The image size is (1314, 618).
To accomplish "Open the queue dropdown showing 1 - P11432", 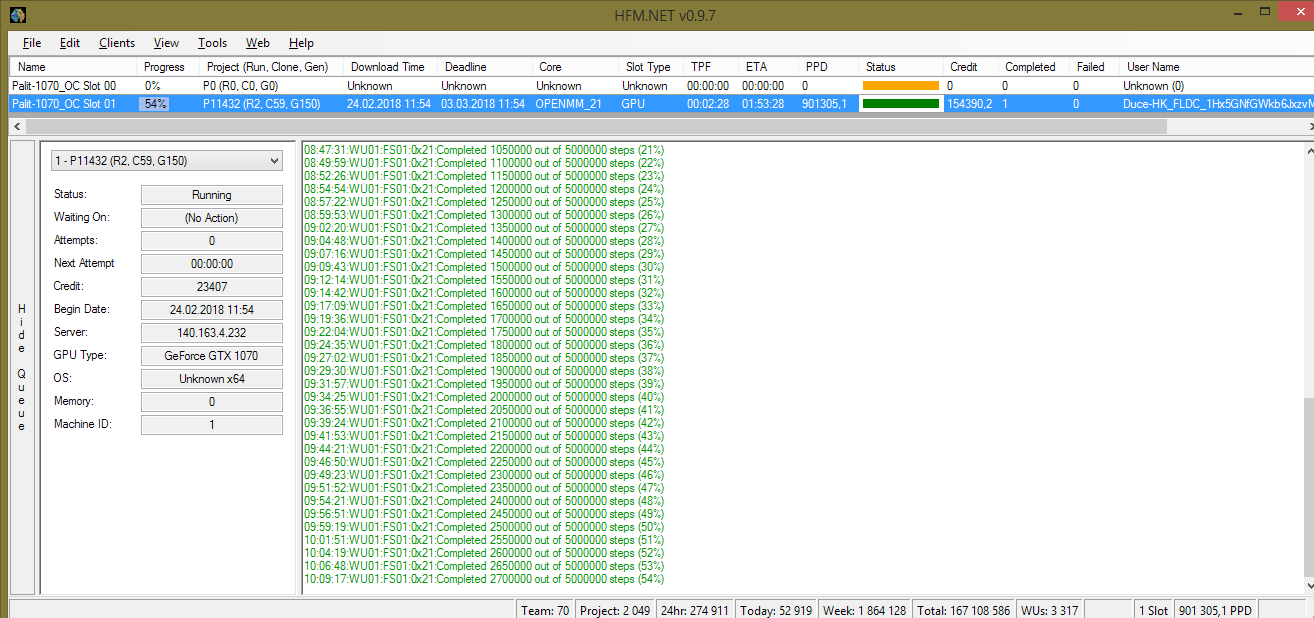I will pos(167,160).
